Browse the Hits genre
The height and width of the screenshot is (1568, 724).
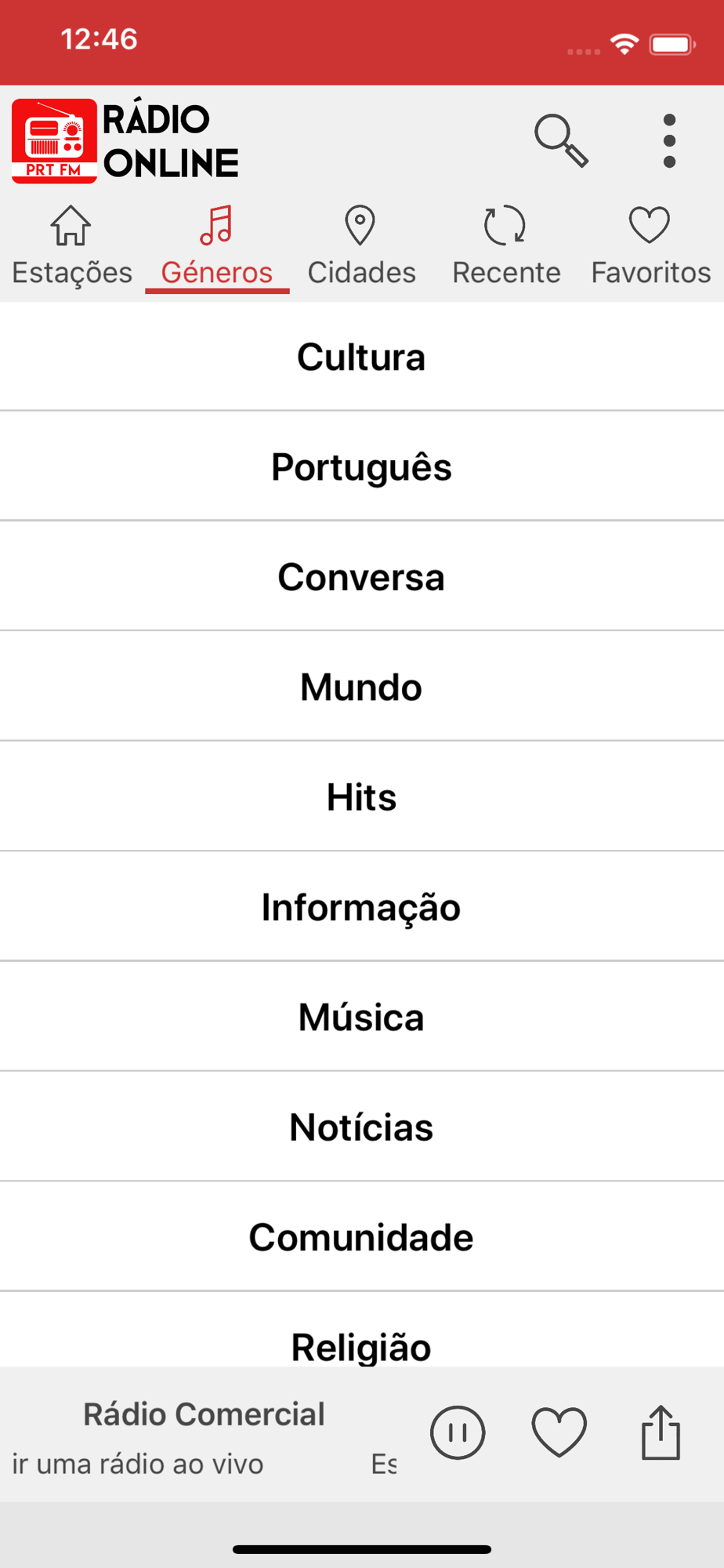(362, 797)
